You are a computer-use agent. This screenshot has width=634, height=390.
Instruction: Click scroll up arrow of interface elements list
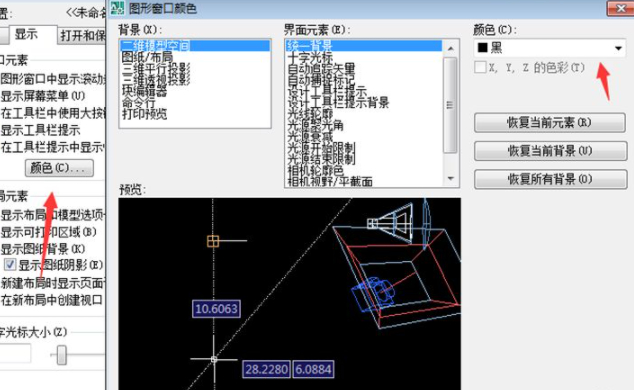[451, 48]
